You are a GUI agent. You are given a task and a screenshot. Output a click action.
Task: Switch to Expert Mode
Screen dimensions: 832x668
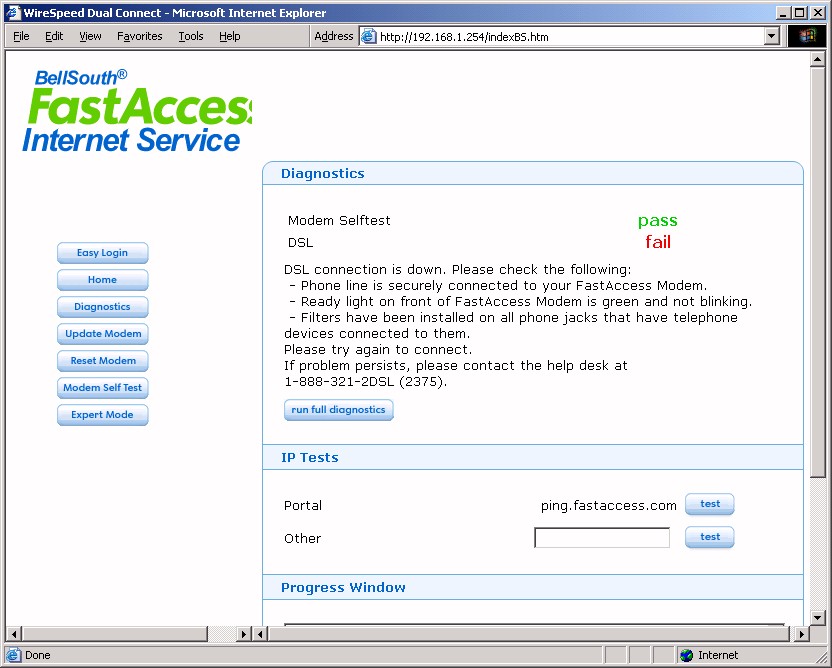point(102,415)
